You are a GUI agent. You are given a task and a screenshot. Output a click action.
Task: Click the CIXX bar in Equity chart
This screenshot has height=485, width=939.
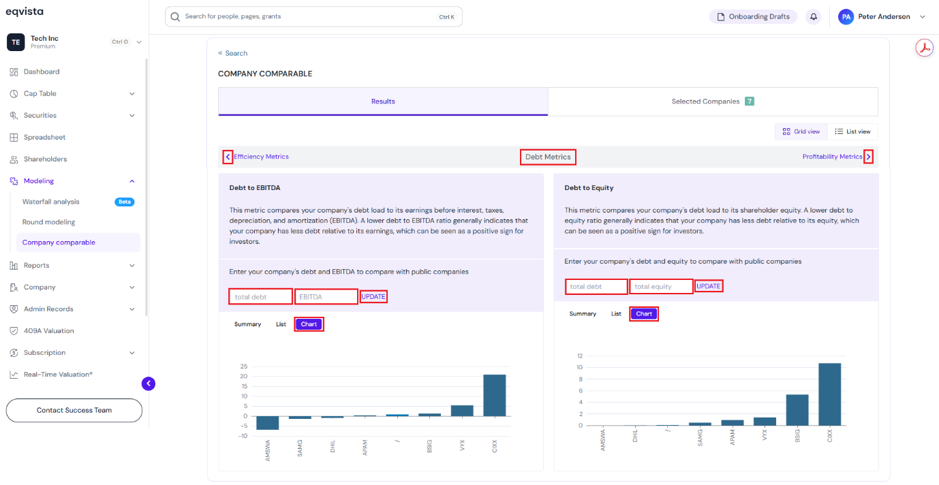[830, 394]
